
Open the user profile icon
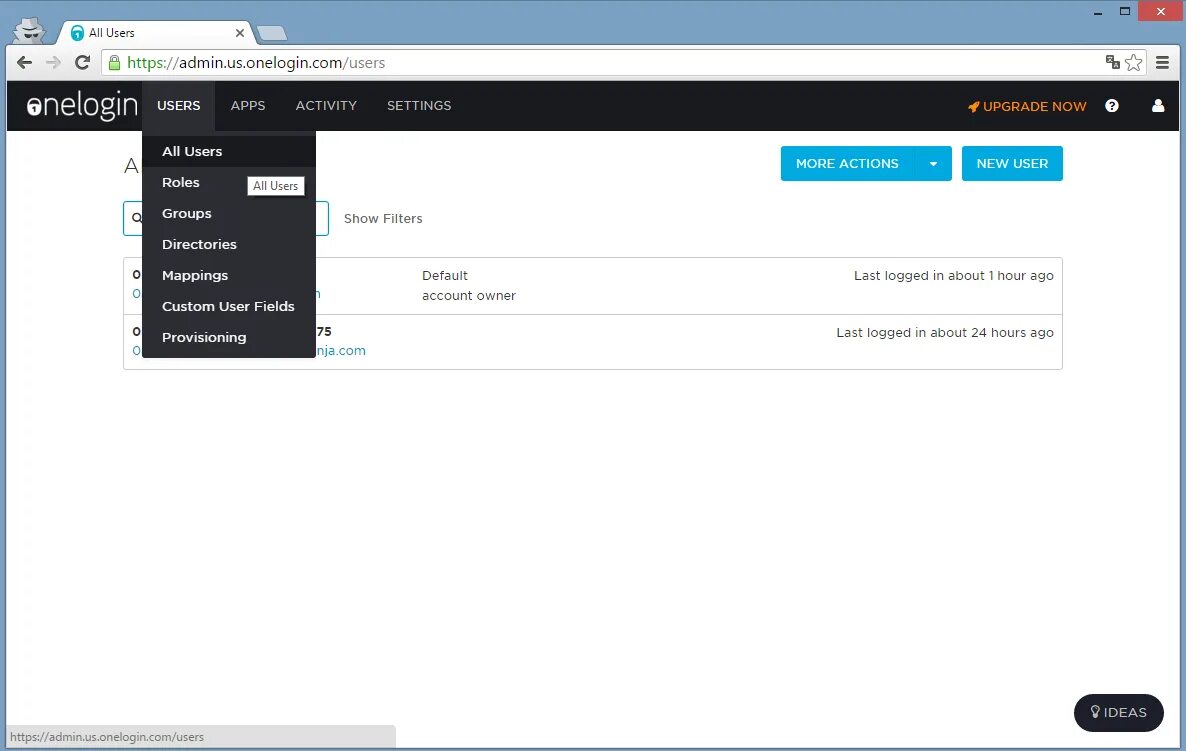pyautogui.click(x=1158, y=106)
